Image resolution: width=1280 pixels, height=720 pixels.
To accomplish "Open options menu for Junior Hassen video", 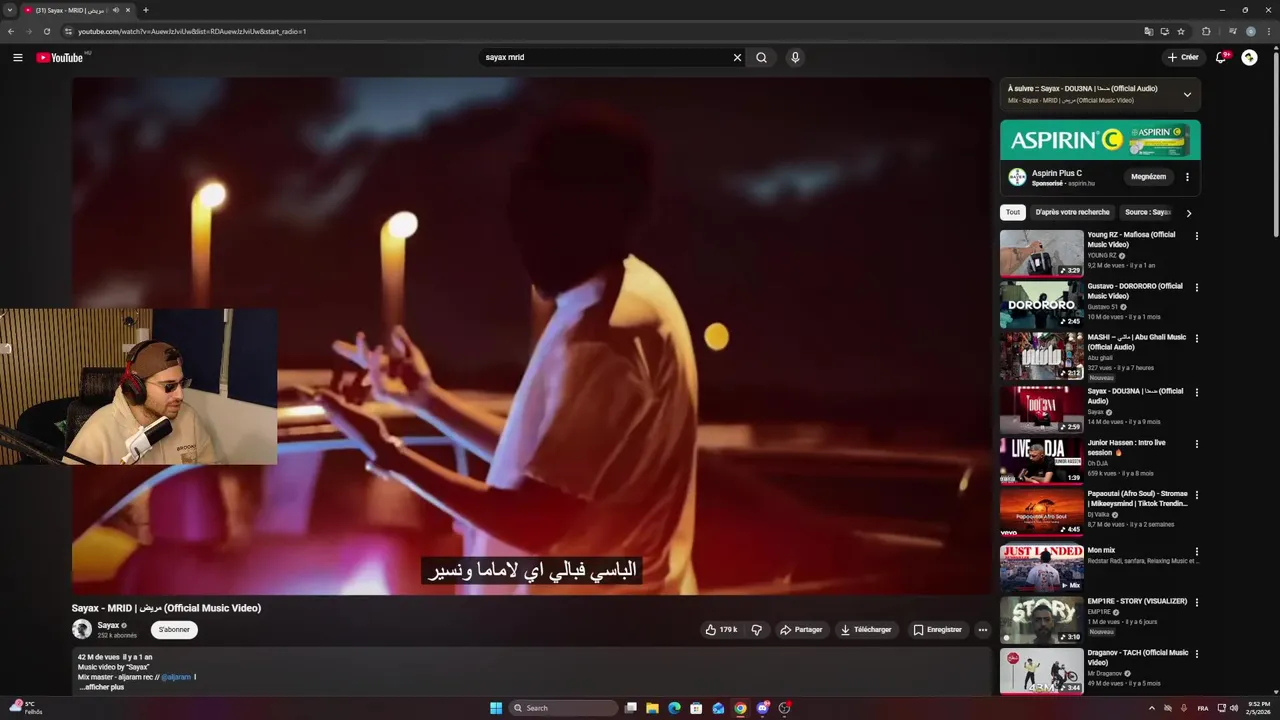I will point(1196,444).
